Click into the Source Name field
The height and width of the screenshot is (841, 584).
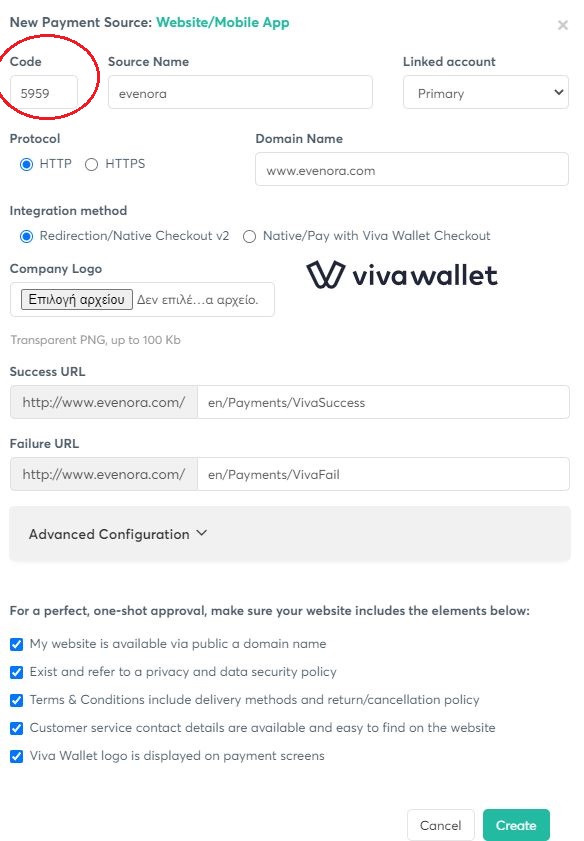coord(240,92)
